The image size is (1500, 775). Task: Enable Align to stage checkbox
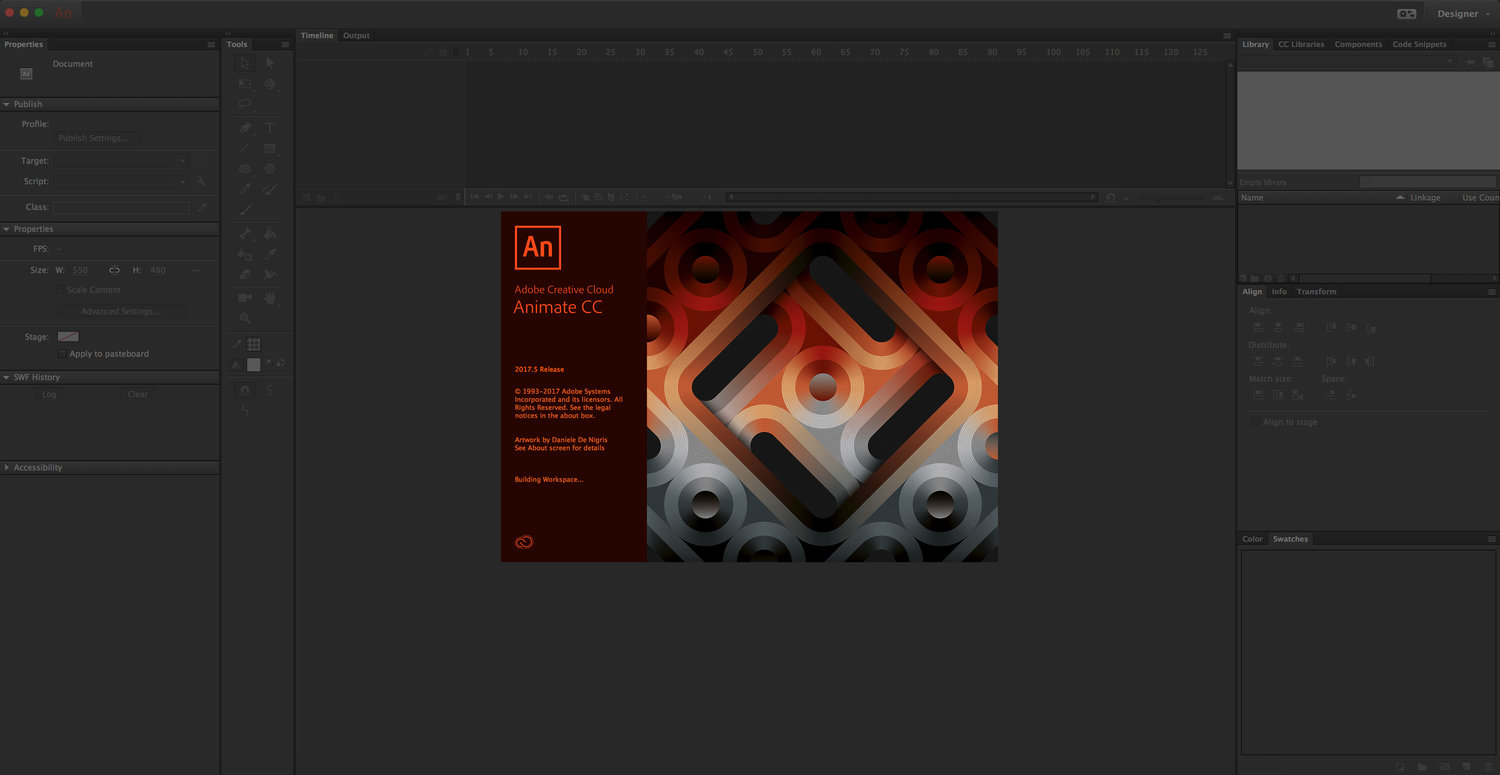click(x=1256, y=422)
